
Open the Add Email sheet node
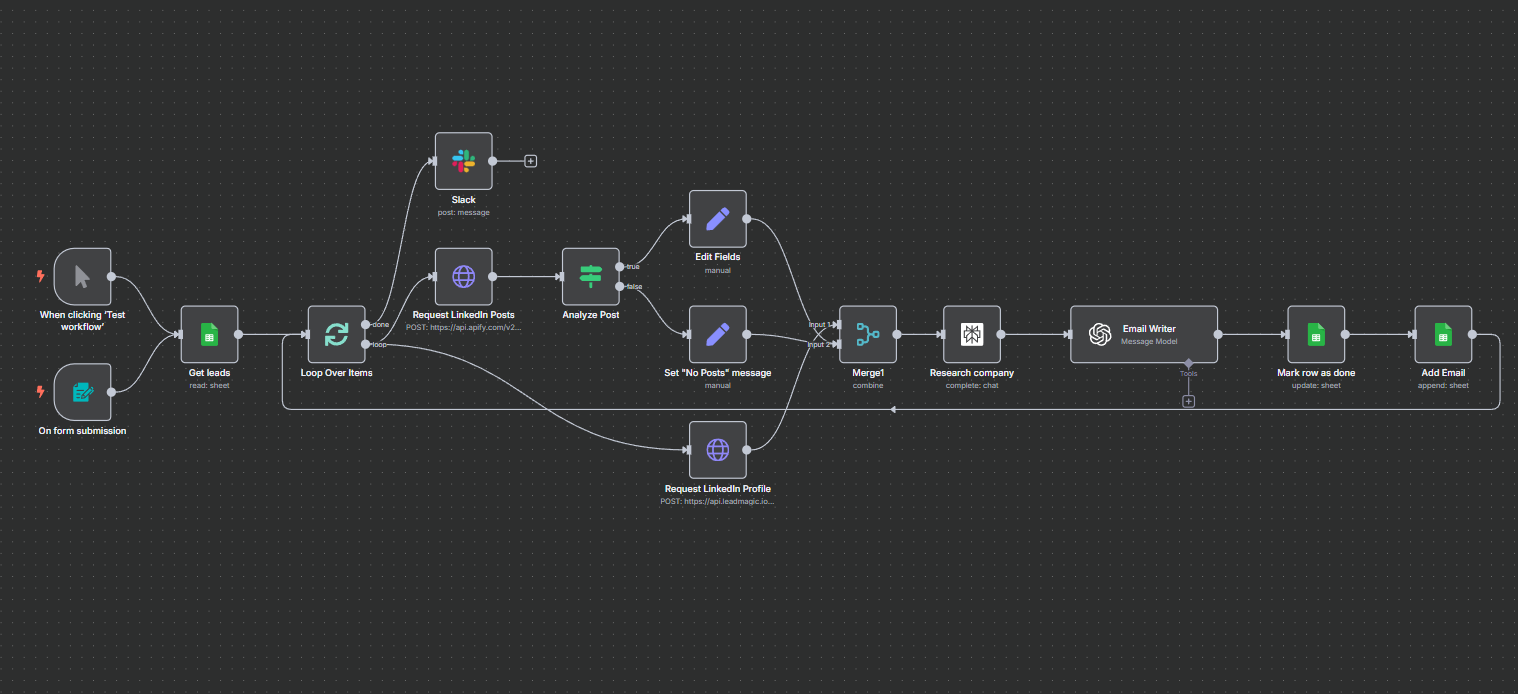click(x=1443, y=334)
